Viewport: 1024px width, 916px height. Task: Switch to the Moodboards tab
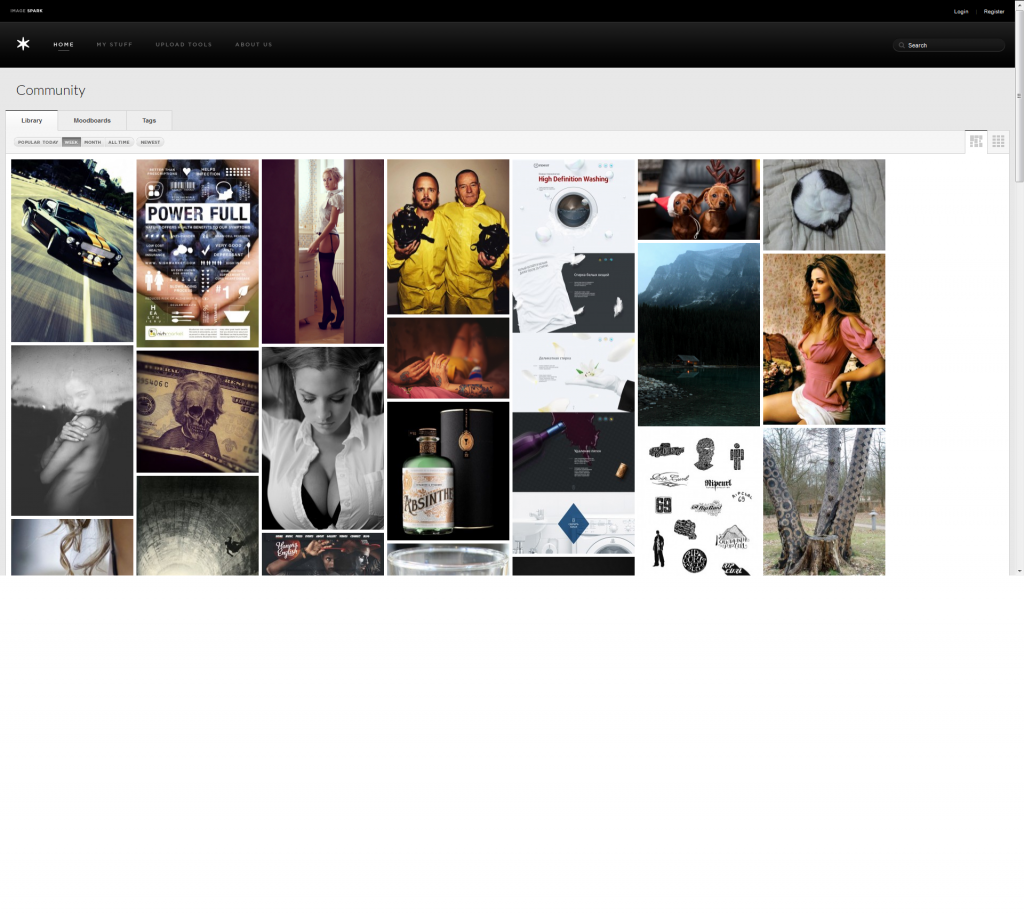92,120
